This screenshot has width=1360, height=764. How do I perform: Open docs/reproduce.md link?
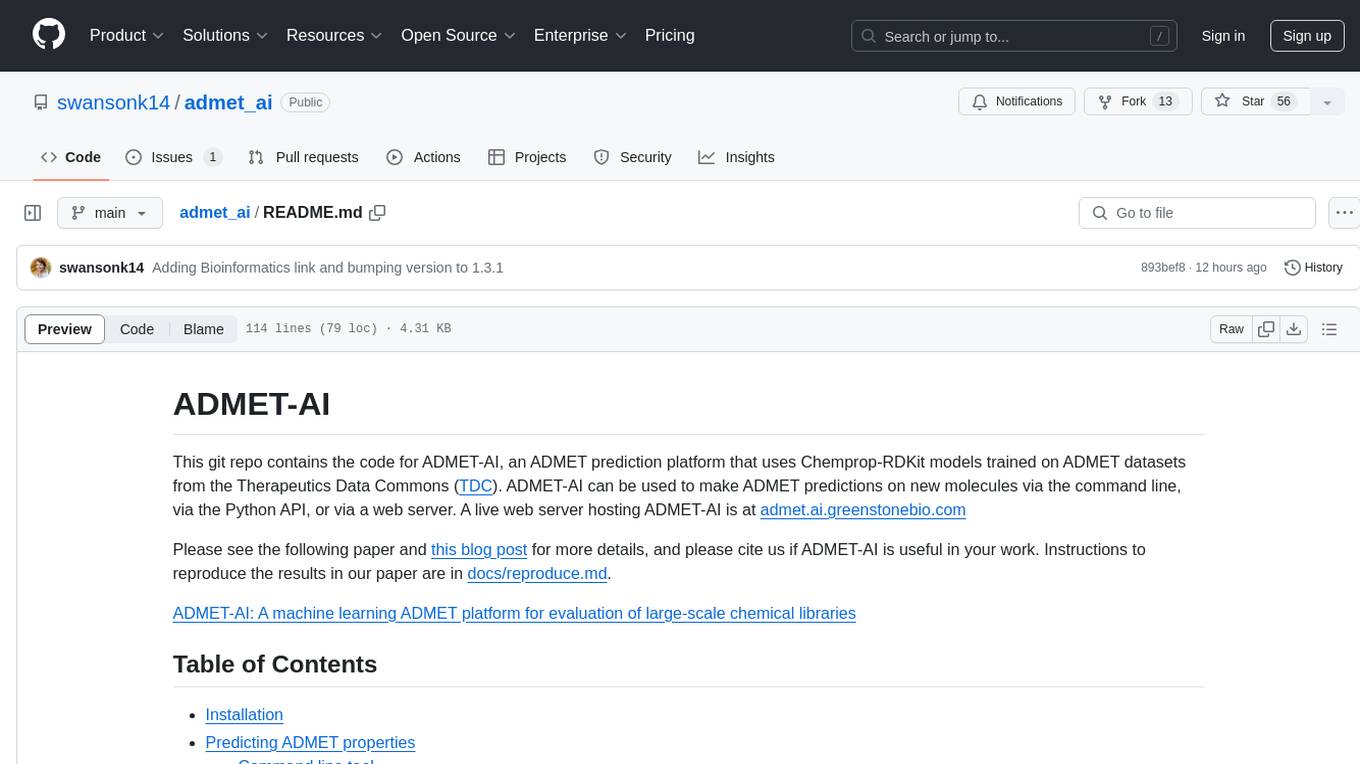537,574
